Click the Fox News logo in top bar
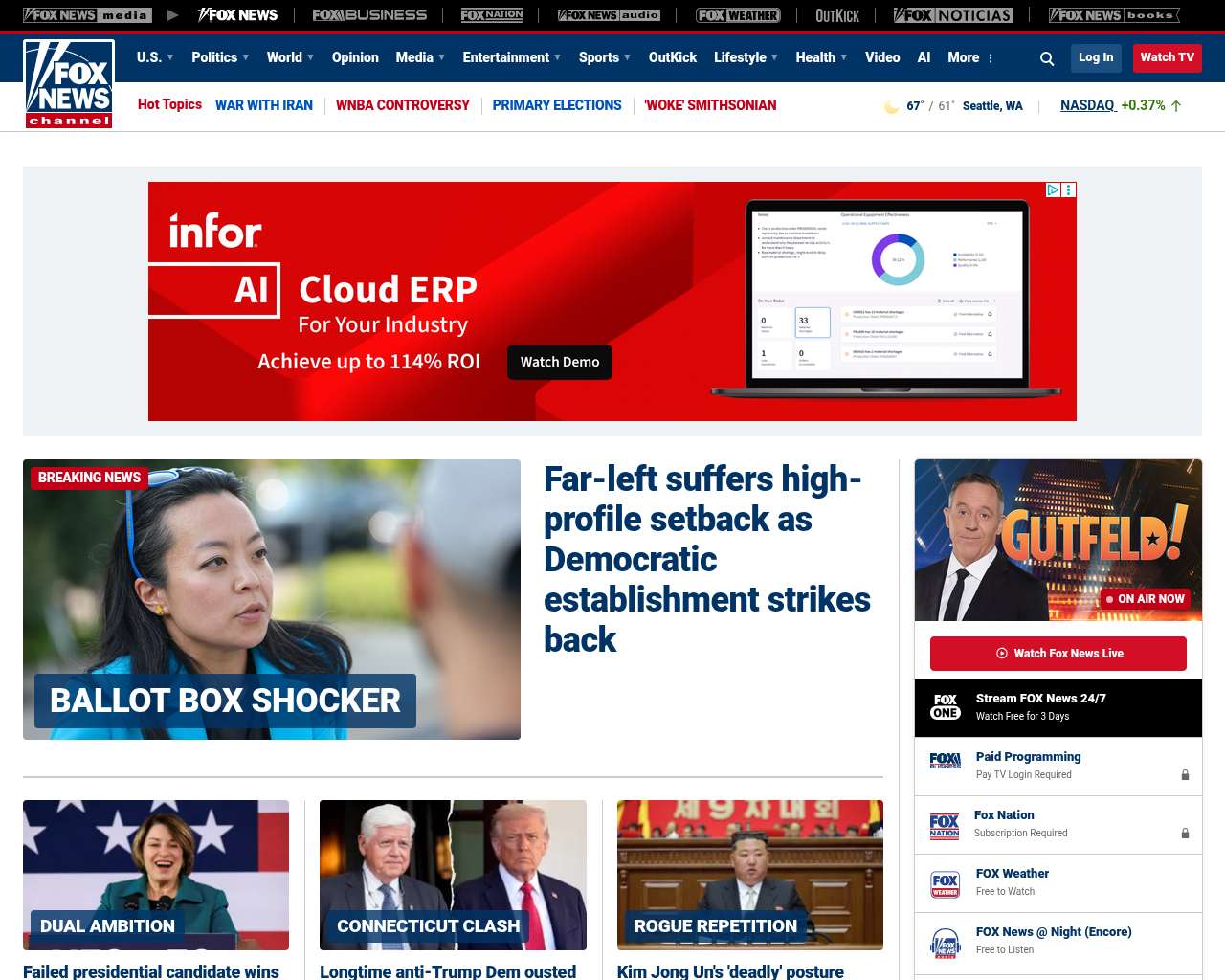1225x980 pixels. 237,15
